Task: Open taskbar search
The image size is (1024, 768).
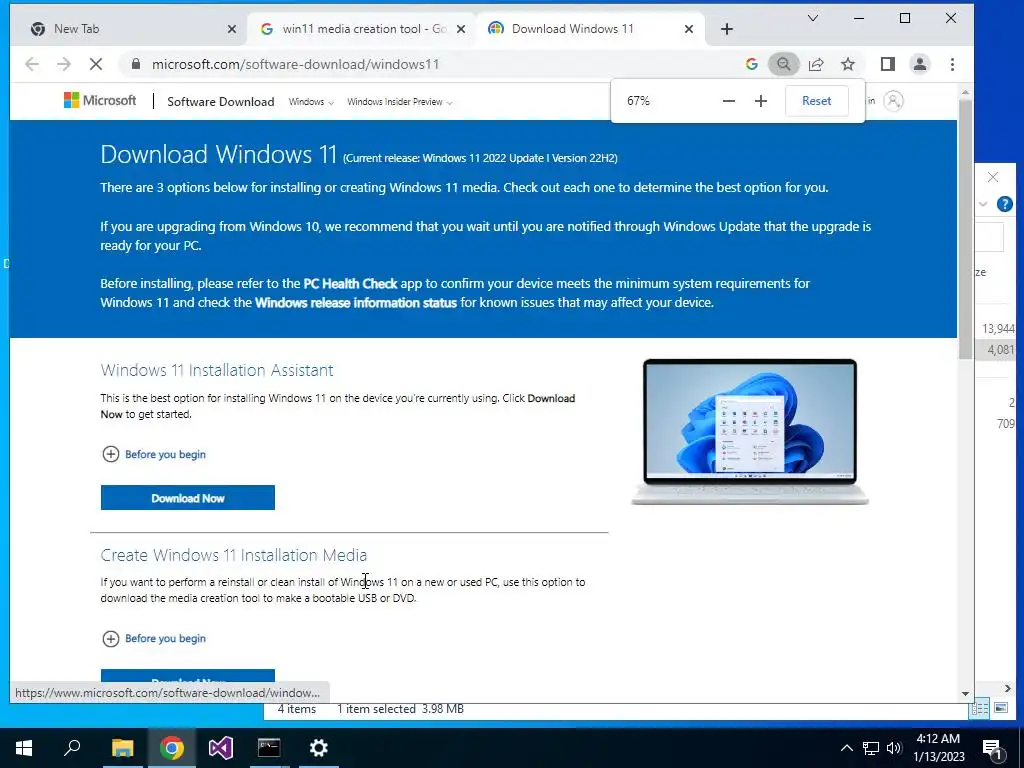Action: click(x=72, y=748)
